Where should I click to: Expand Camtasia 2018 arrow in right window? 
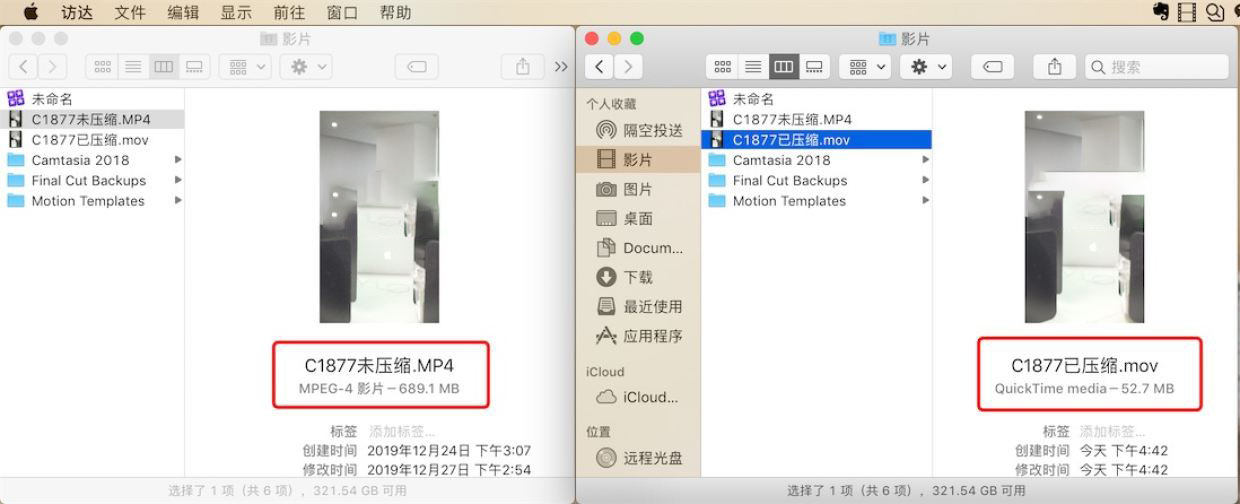pyautogui.click(x=926, y=160)
